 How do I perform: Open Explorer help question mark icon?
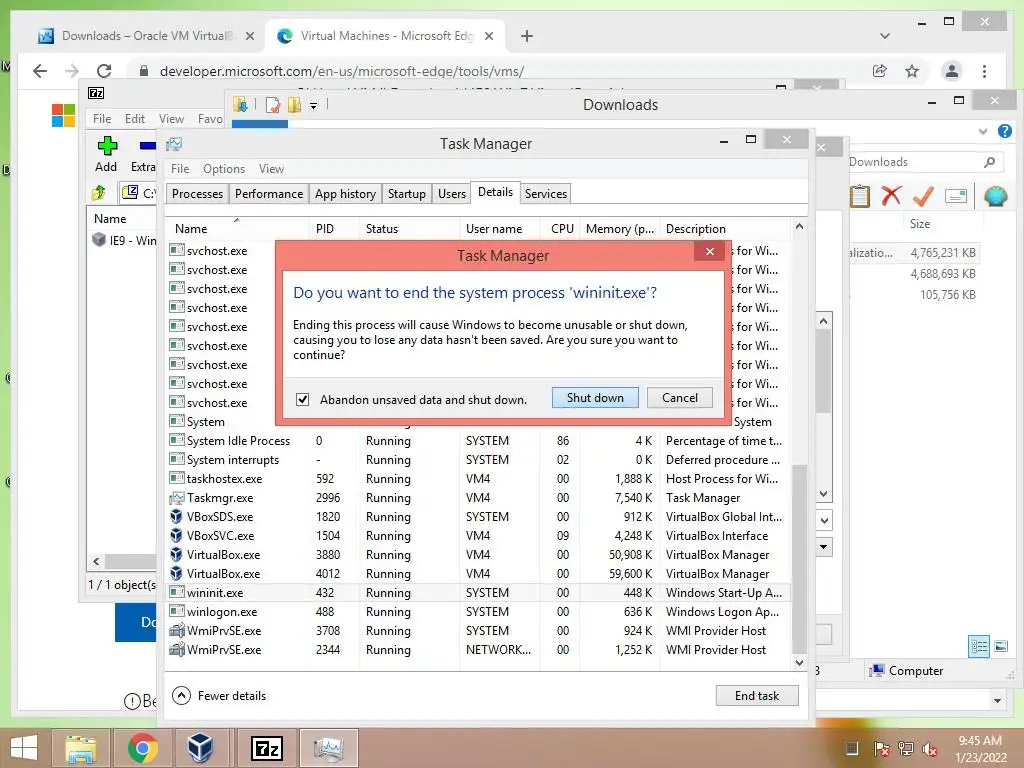click(1004, 131)
